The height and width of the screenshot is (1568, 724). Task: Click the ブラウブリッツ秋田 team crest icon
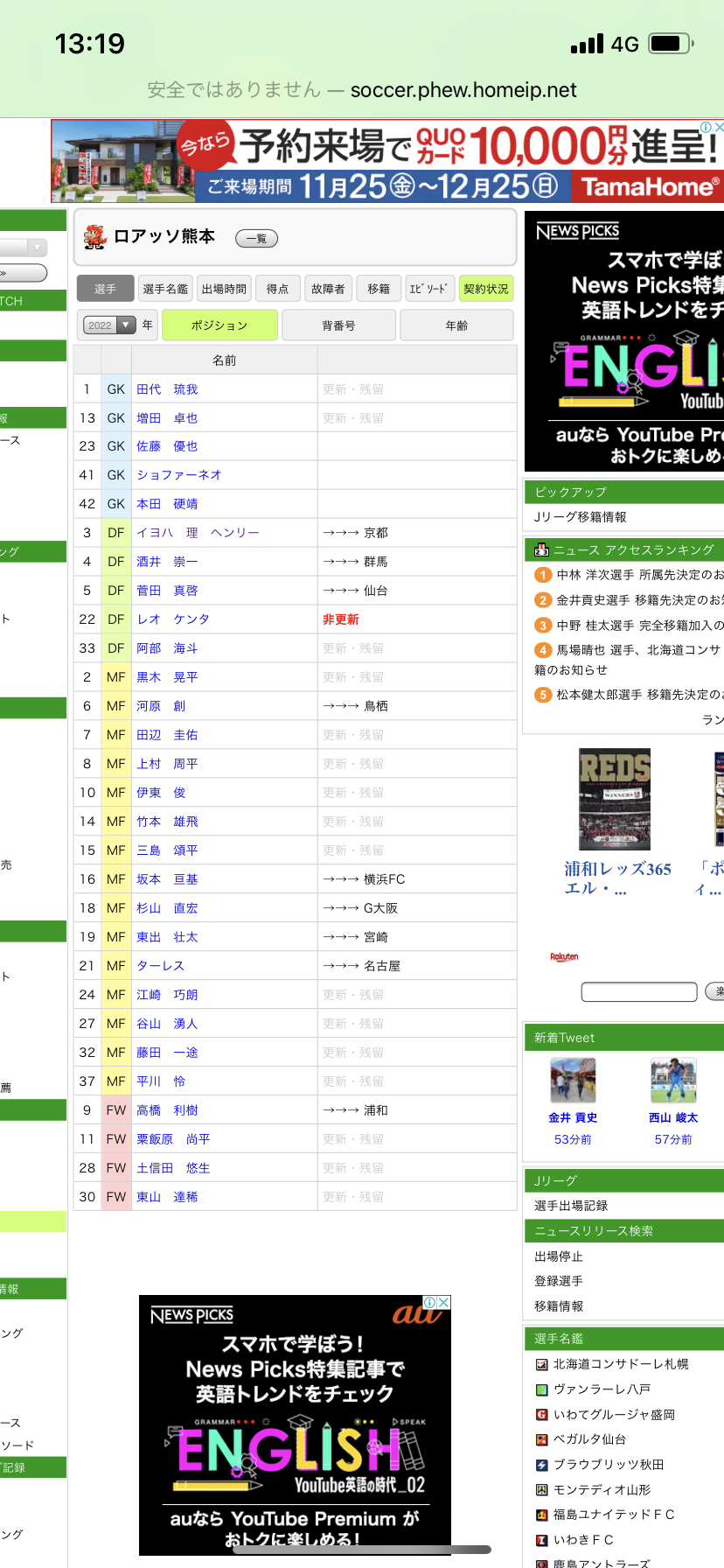click(x=541, y=1465)
